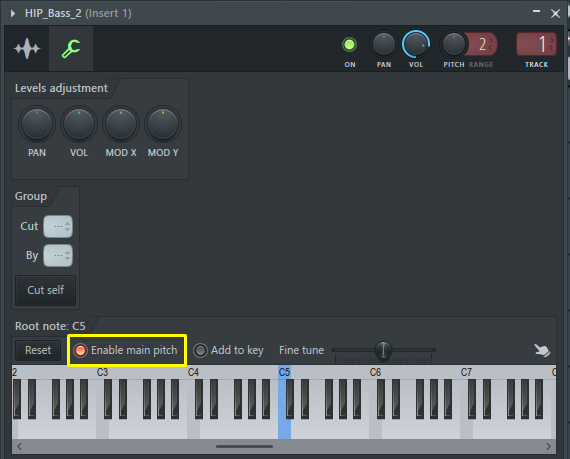This screenshot has height=459, width=570.
Task: Click the PITCH knob in header
Action: pyautogui.click(x=453, y=44)
